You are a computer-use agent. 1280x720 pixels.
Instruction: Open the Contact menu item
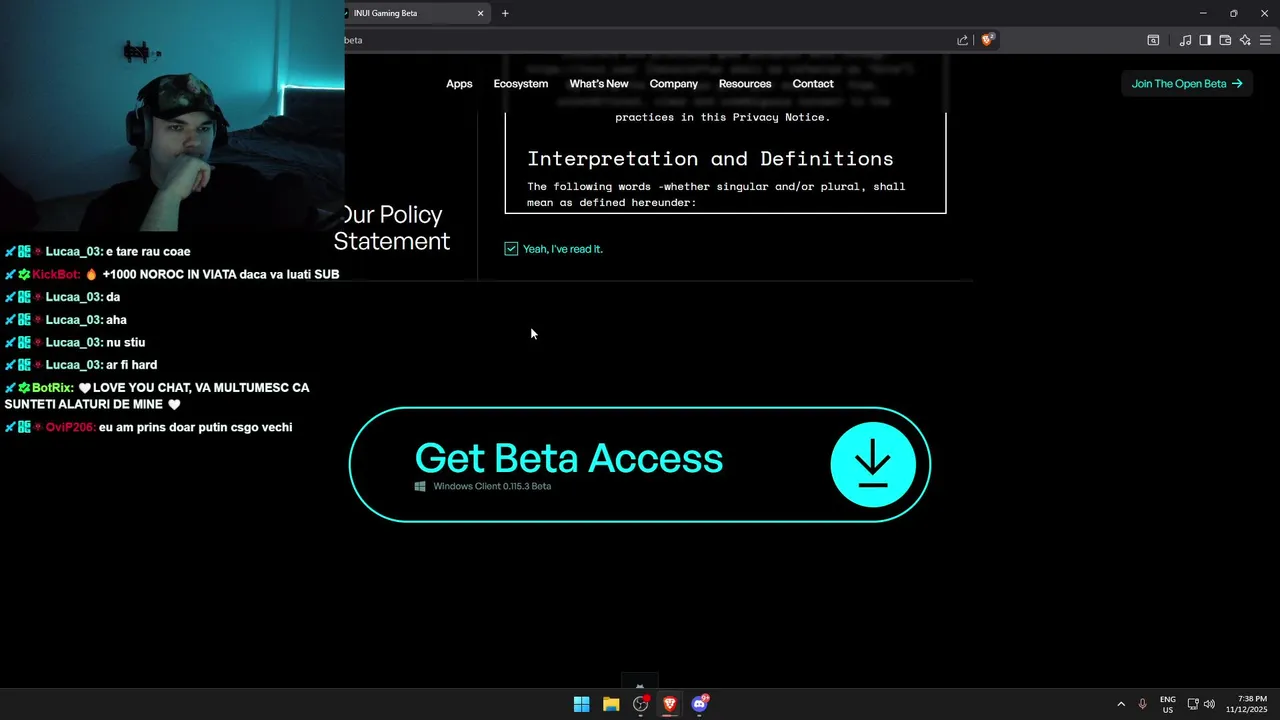tap(813, 84)
